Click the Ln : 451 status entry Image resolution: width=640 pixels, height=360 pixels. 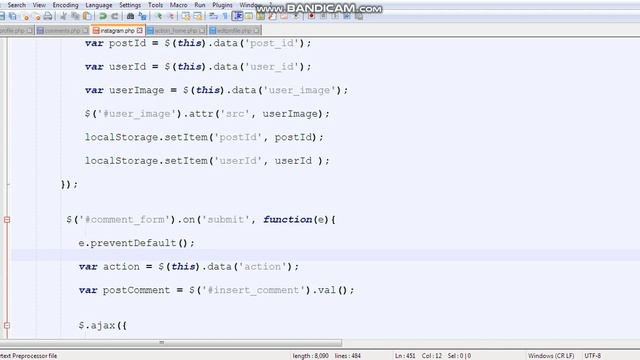point(405,356)
